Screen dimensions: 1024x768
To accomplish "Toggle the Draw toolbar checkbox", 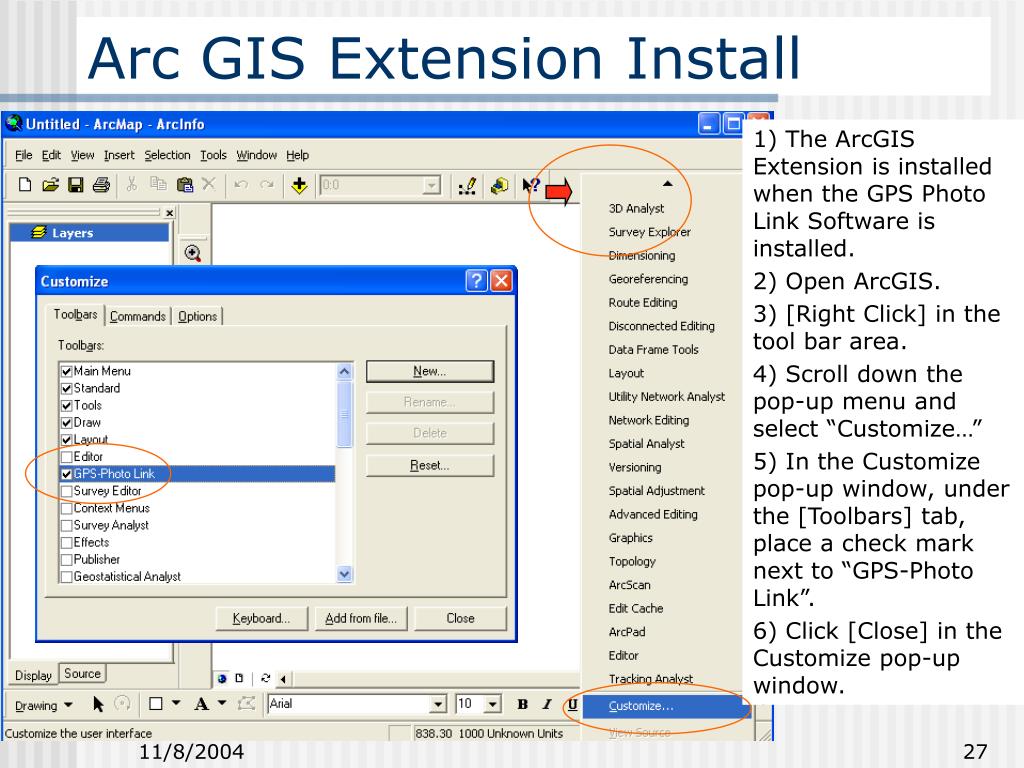I will click(67, 423).
